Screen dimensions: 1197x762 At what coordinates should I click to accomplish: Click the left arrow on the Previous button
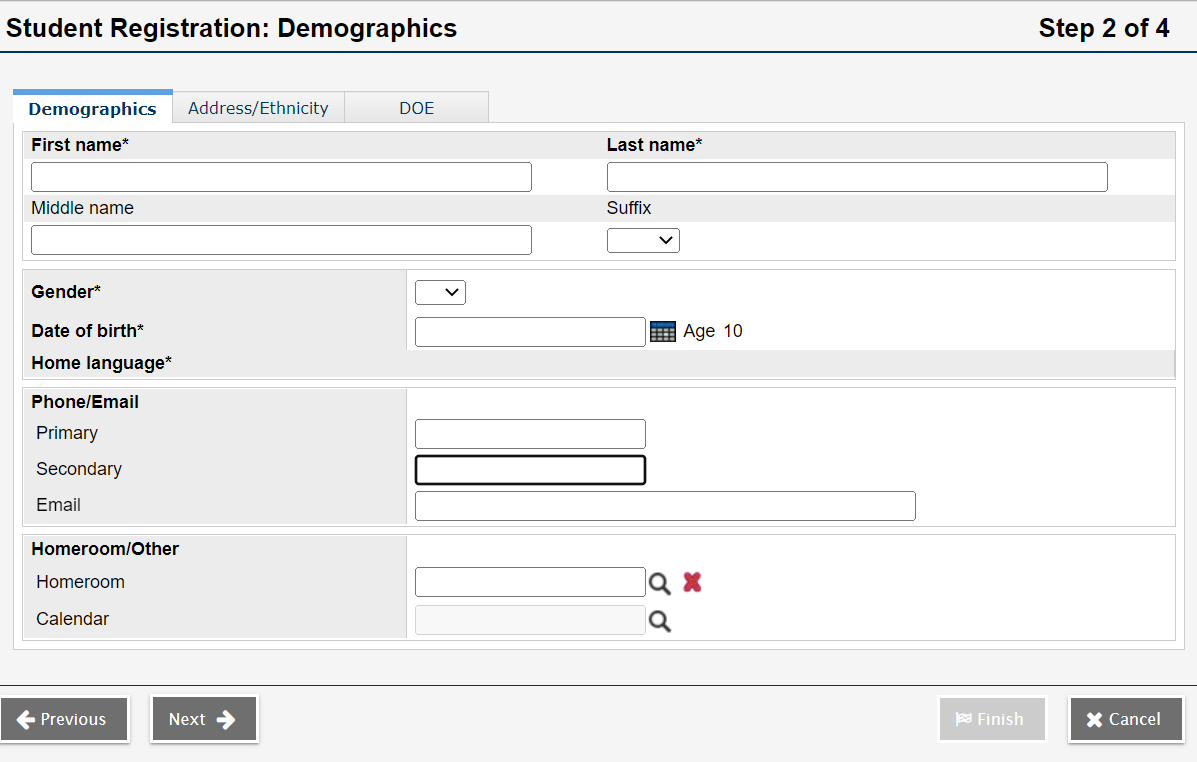point(24,719)
